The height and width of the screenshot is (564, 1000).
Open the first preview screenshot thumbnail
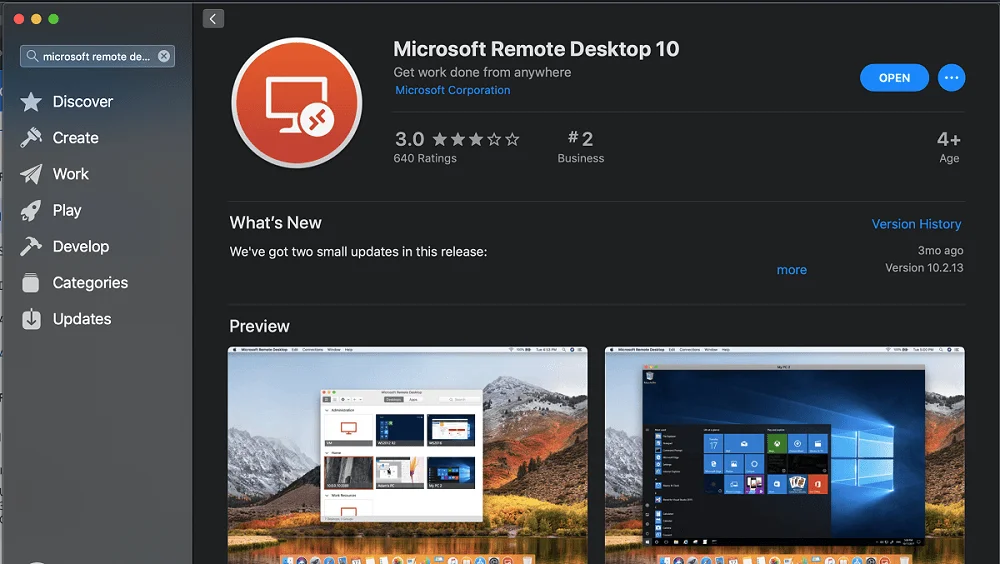click(x=407, y=455)
